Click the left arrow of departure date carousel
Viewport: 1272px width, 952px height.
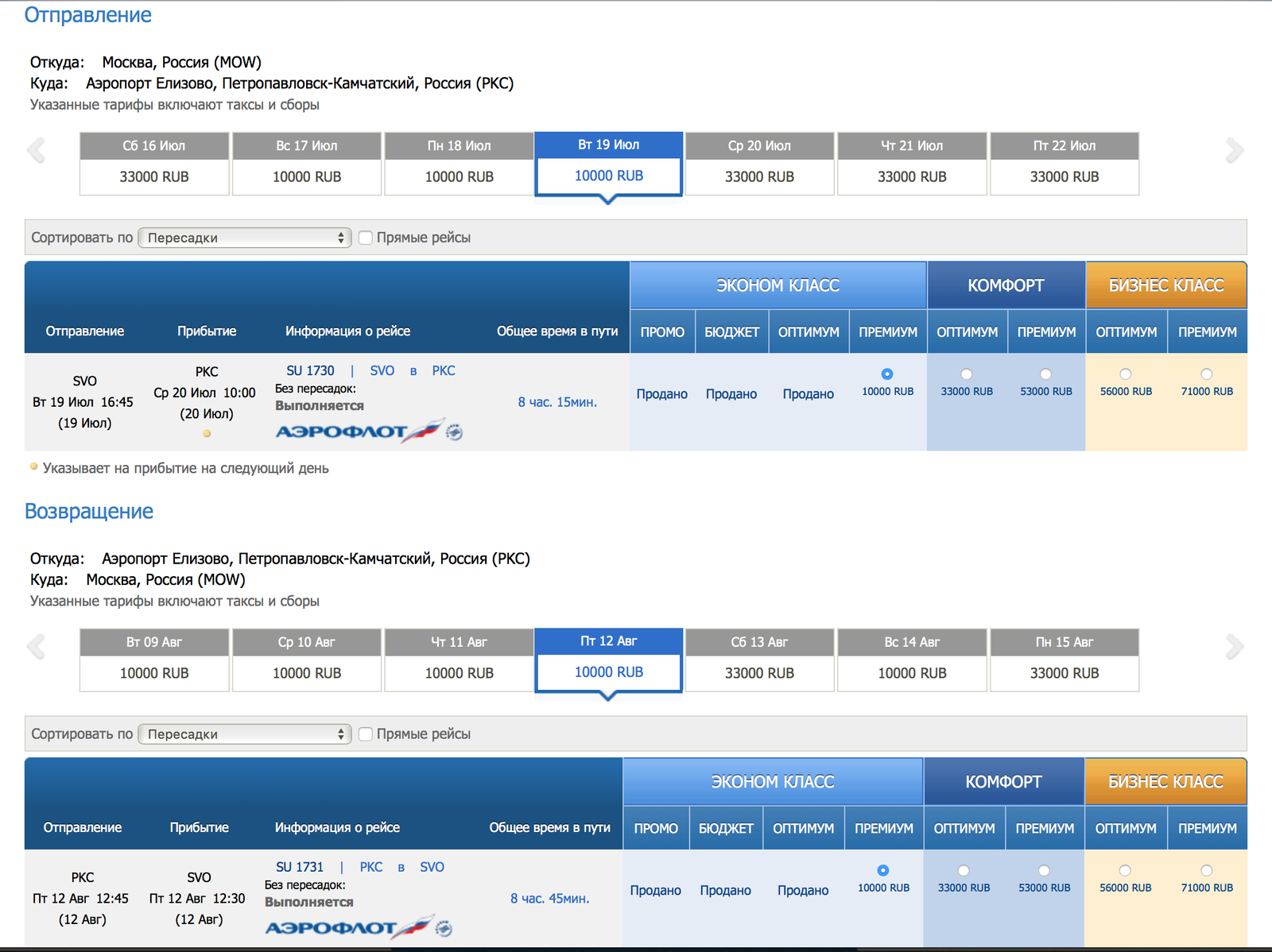point(36,150)
